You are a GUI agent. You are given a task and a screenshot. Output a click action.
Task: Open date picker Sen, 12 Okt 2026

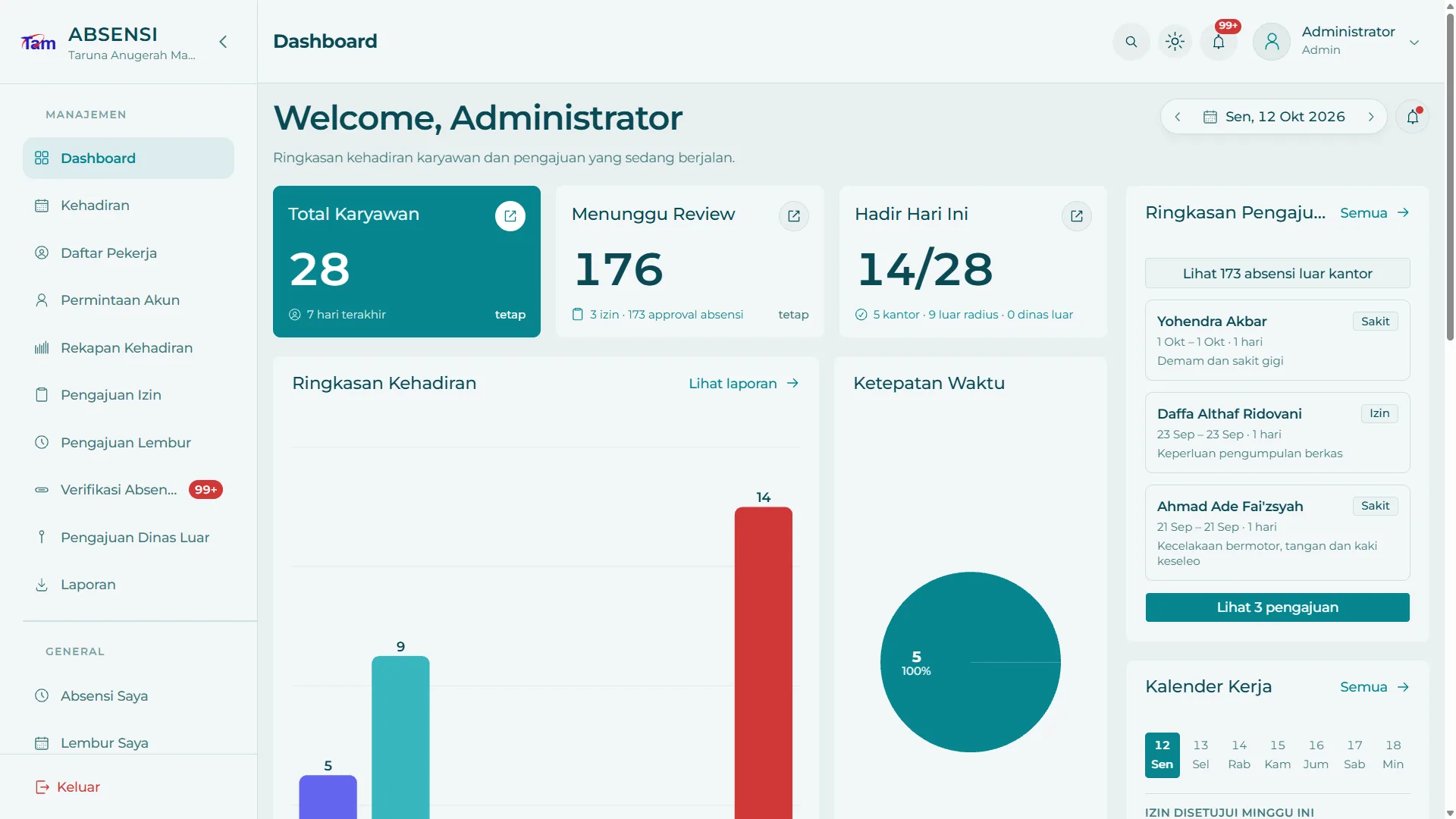(1274, 117)
